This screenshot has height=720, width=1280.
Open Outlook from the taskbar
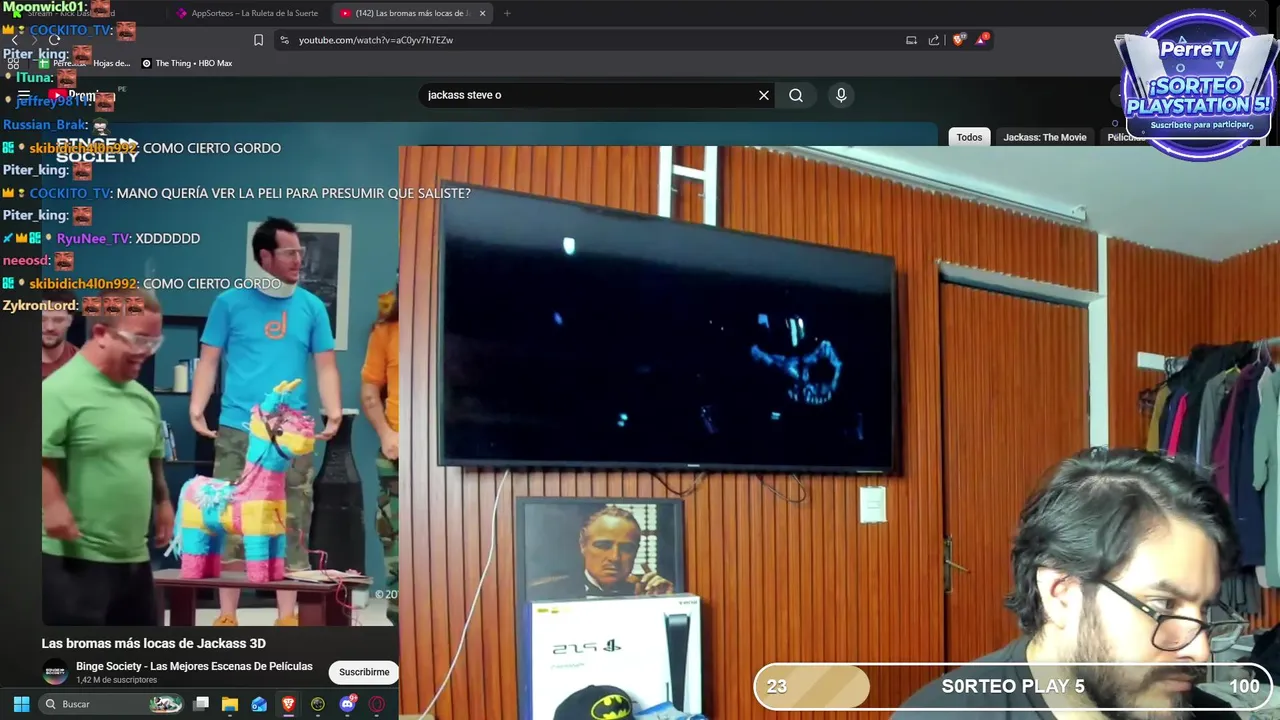[x=259, y=704]
